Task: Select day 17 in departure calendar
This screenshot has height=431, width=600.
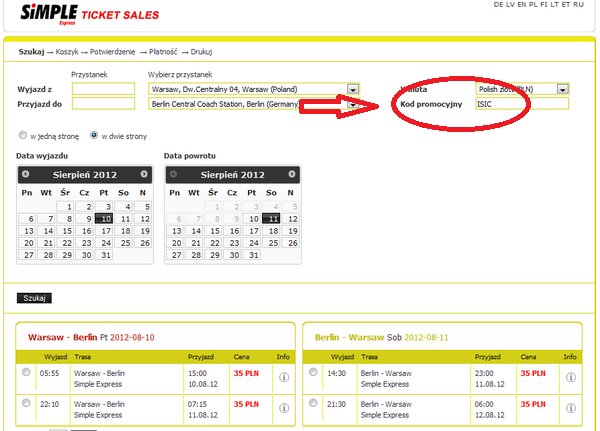Action: tap(104, 231)
